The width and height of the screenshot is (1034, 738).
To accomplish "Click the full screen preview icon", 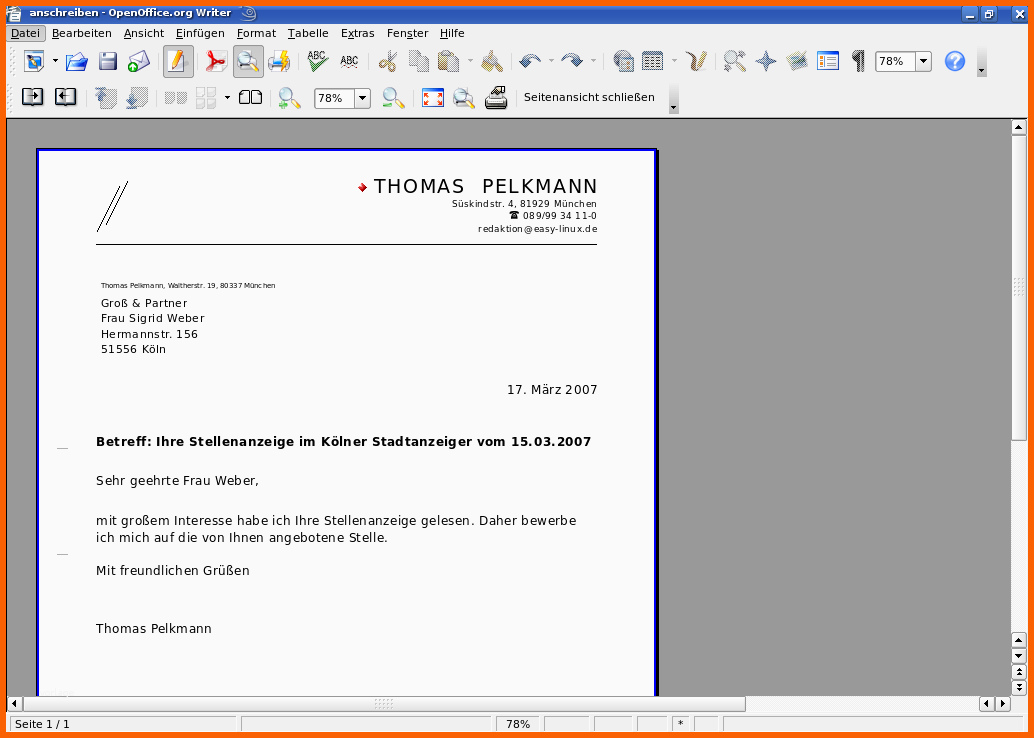I will coord(432,98).
